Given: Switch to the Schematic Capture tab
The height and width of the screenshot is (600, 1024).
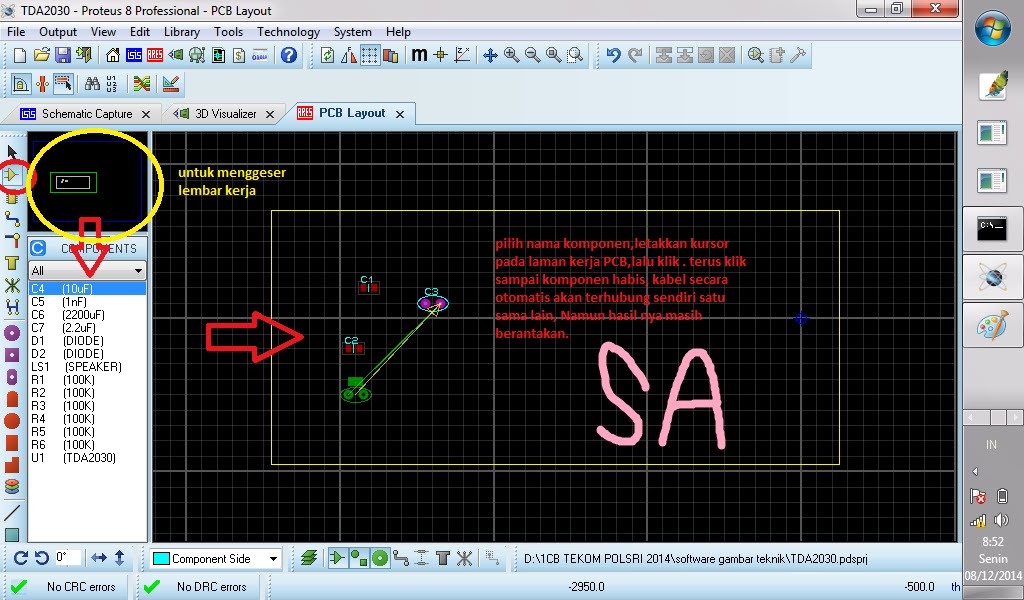Looking at the screenshot, I should (87, 114).
